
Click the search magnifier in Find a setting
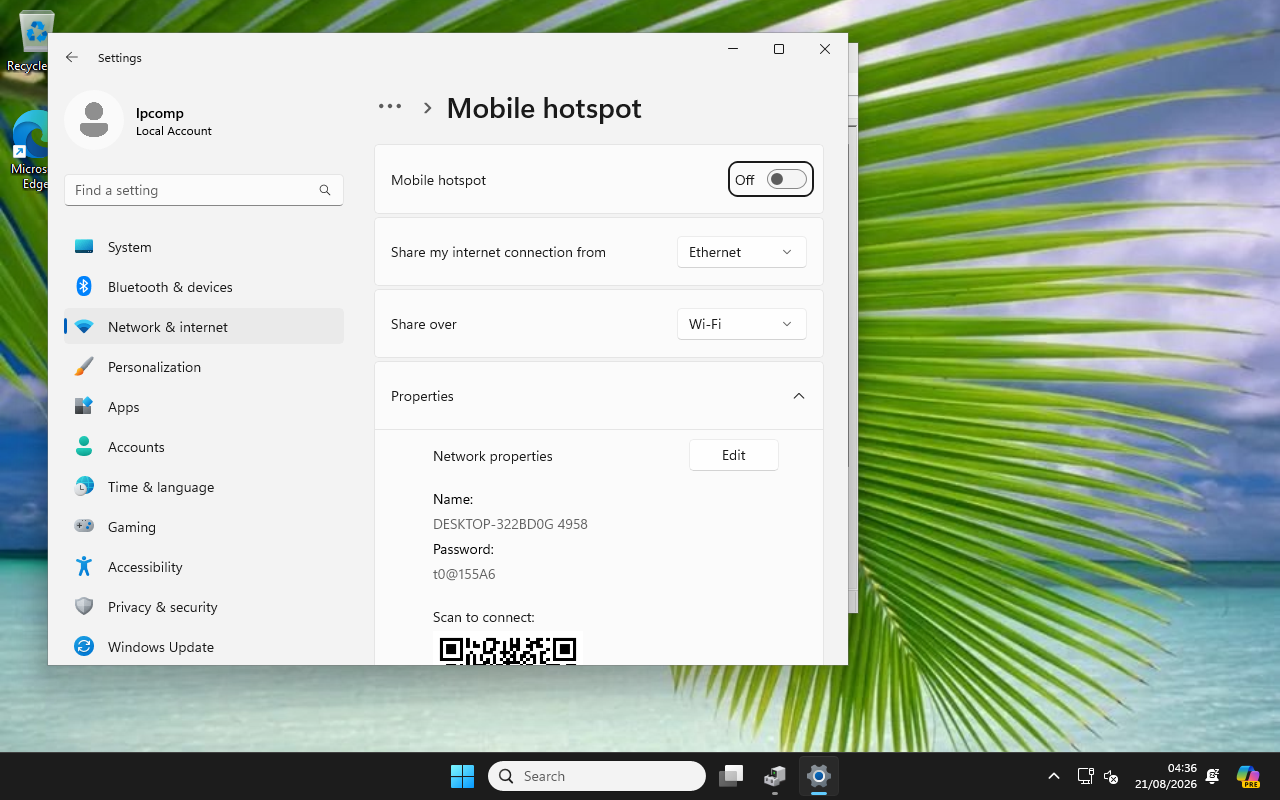point(325,190)
